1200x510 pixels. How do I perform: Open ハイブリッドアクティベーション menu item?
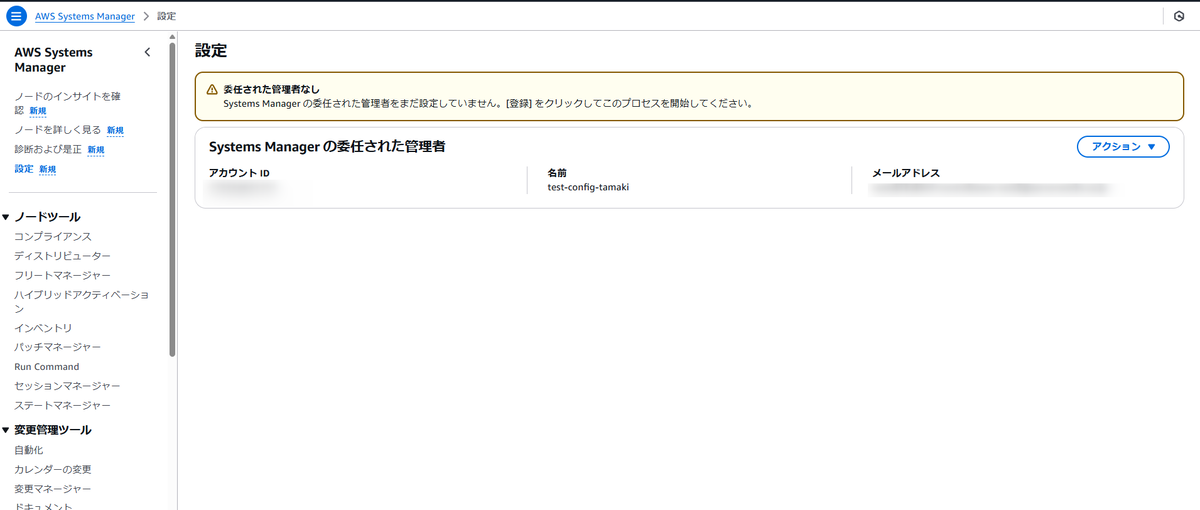(x=82, y=302)
